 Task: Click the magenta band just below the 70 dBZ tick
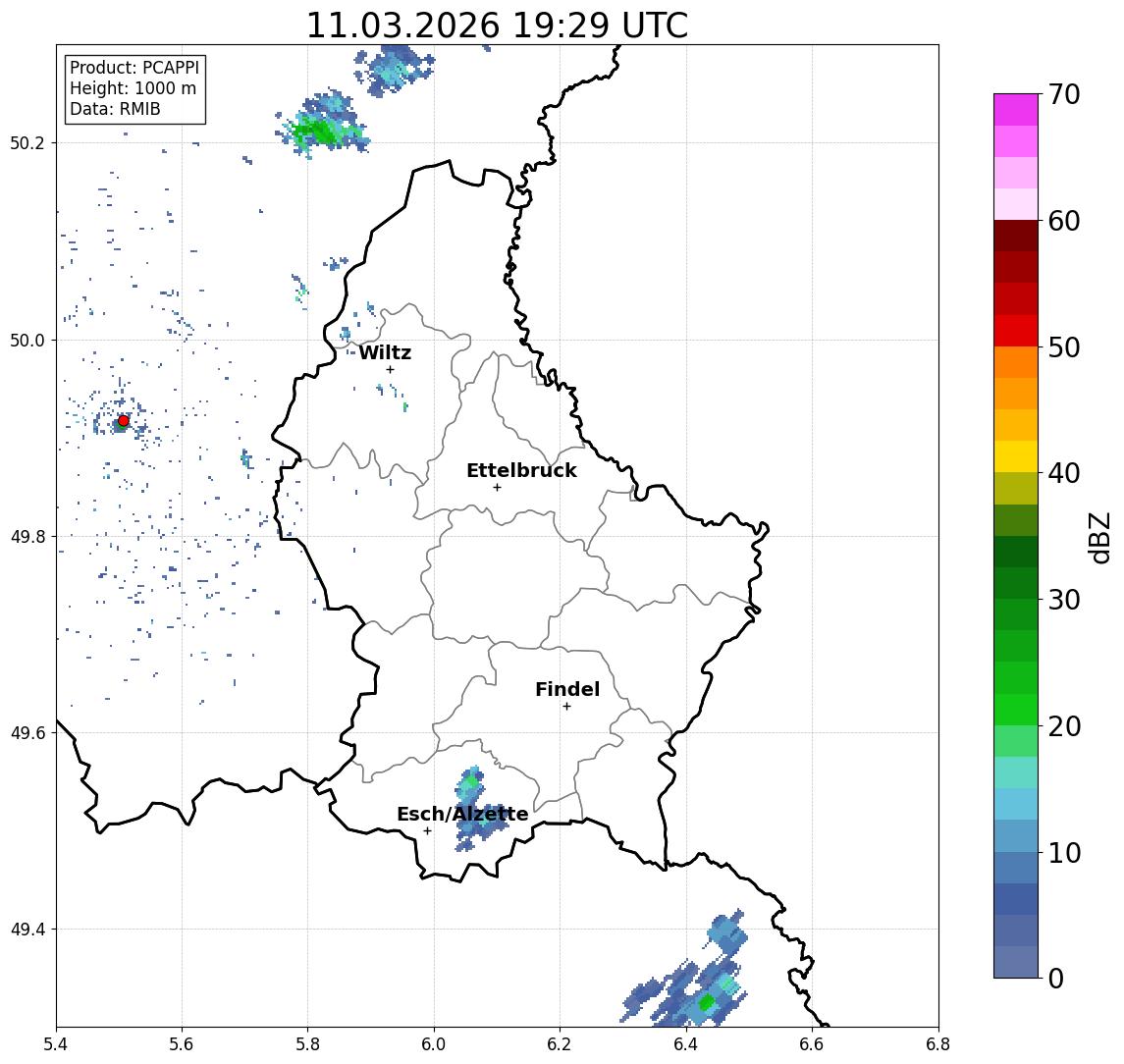1016,110
